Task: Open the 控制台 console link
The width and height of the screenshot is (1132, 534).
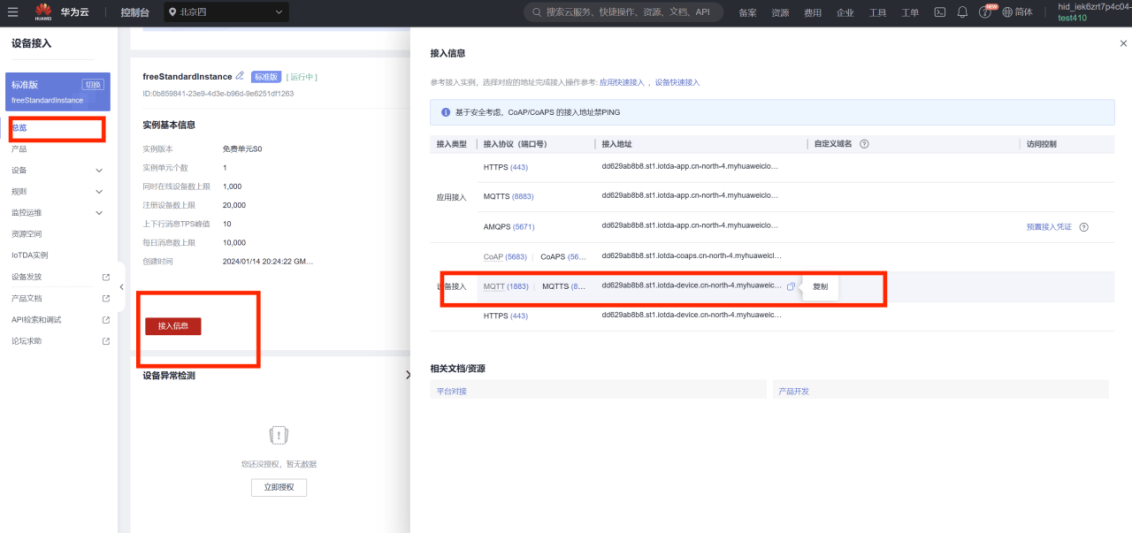Action: 134,12
